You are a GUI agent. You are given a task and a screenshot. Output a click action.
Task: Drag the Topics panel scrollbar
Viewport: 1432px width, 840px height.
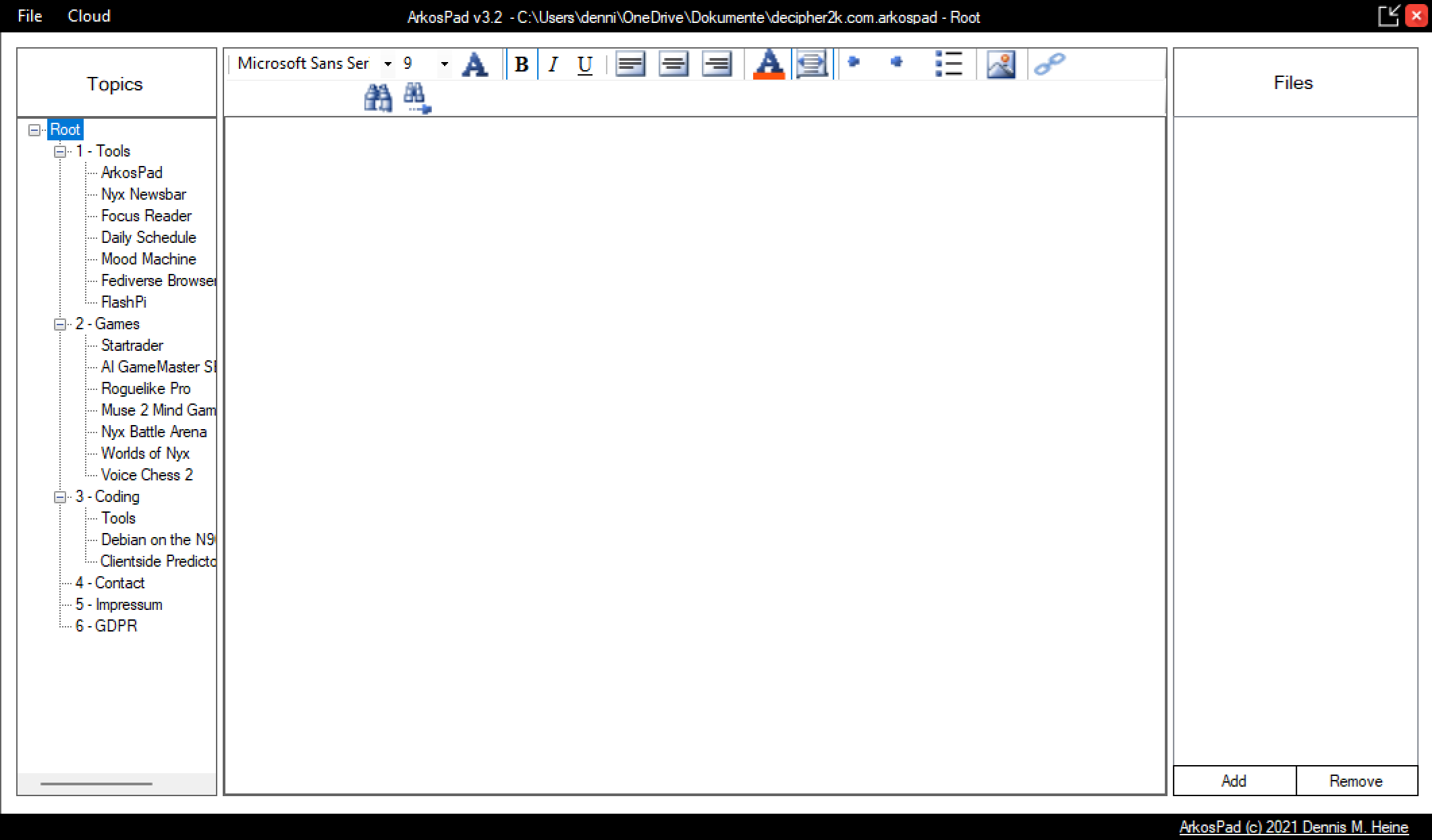click(96, 784)
